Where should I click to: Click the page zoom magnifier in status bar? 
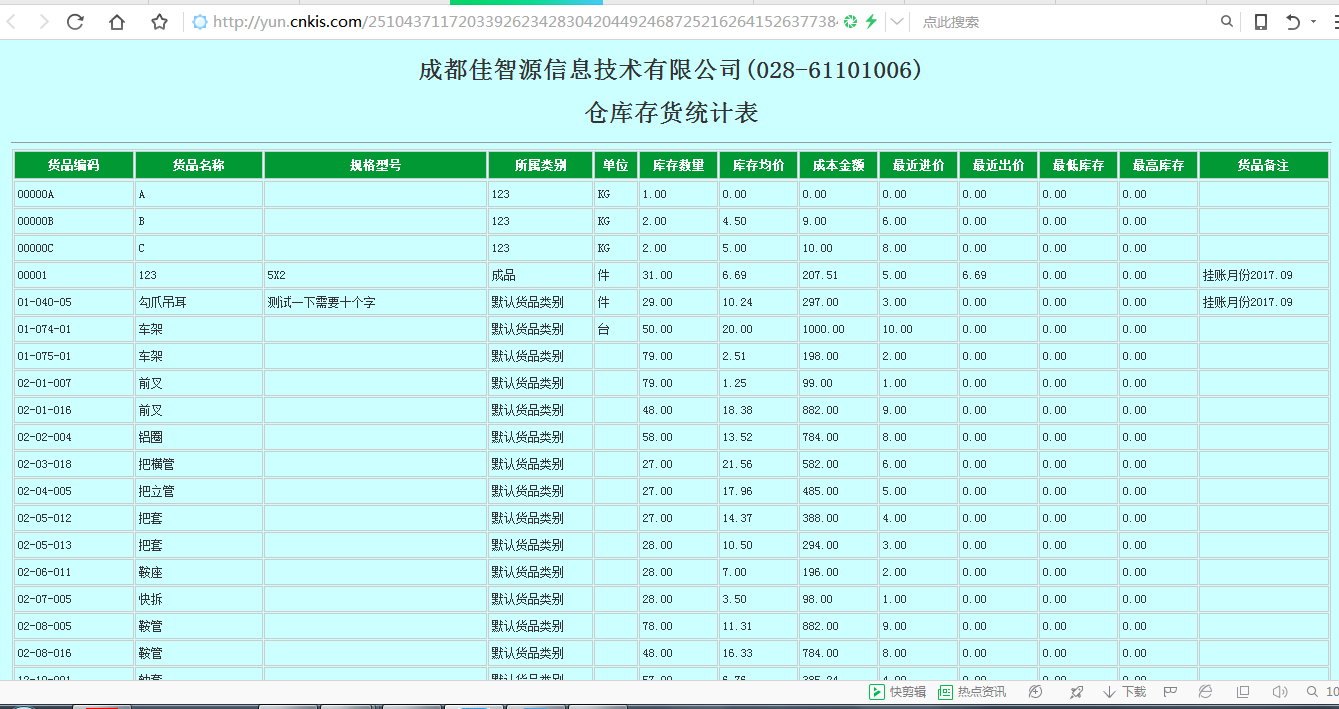[1312, 692]
